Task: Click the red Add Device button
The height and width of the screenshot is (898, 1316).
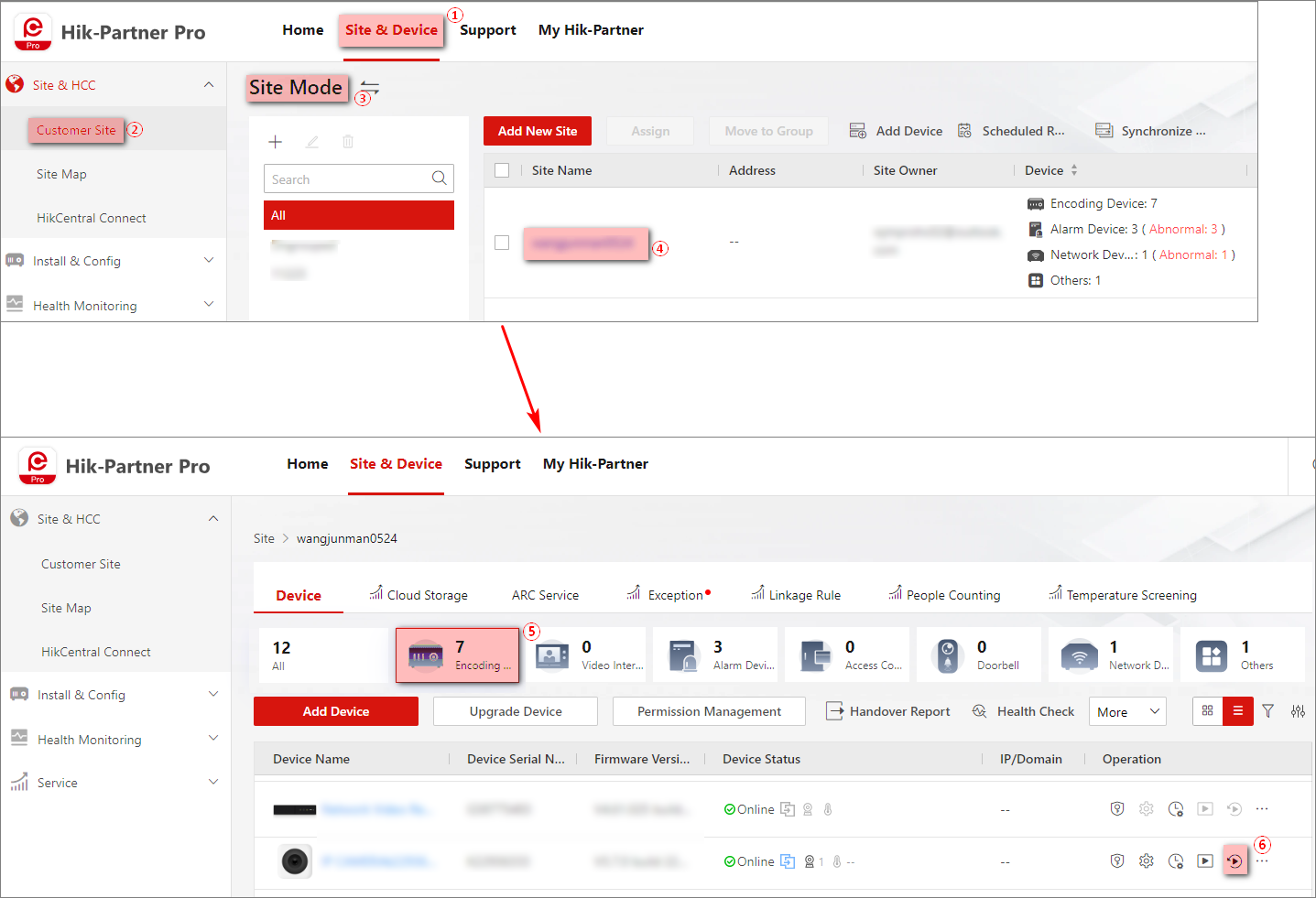Action: point(336,711)
